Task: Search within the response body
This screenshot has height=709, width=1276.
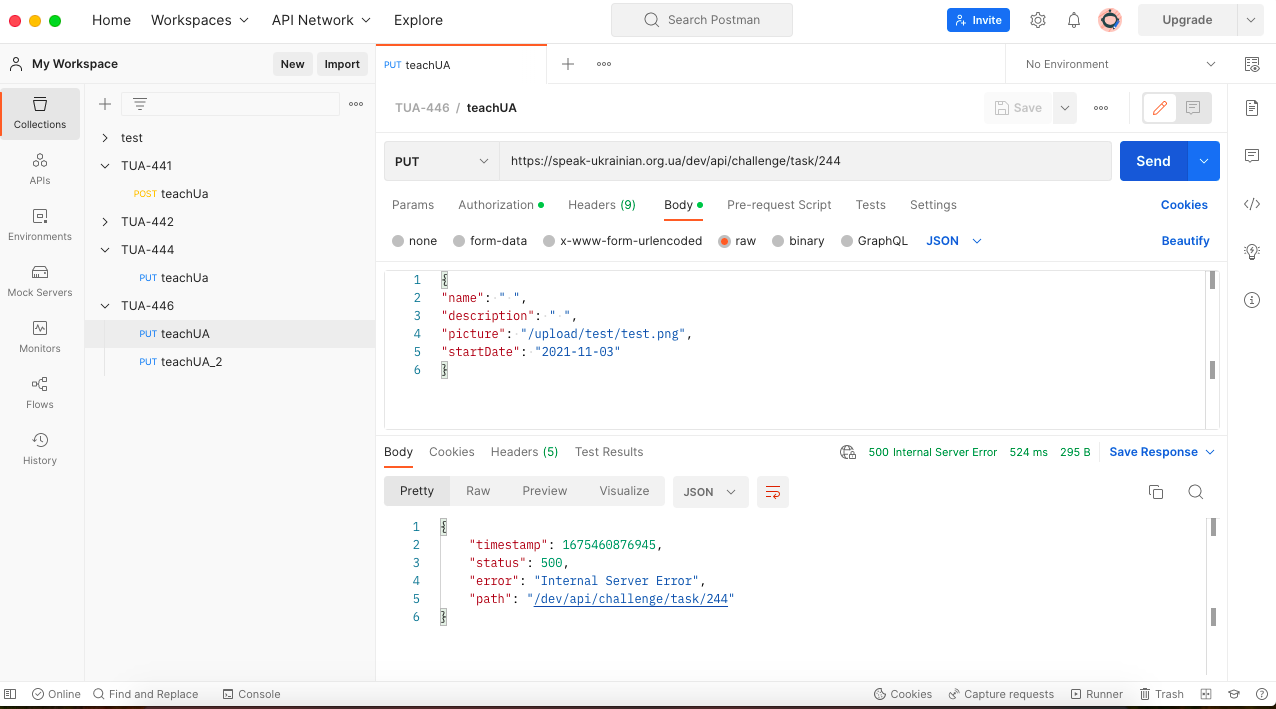Action: (1195, 492)
